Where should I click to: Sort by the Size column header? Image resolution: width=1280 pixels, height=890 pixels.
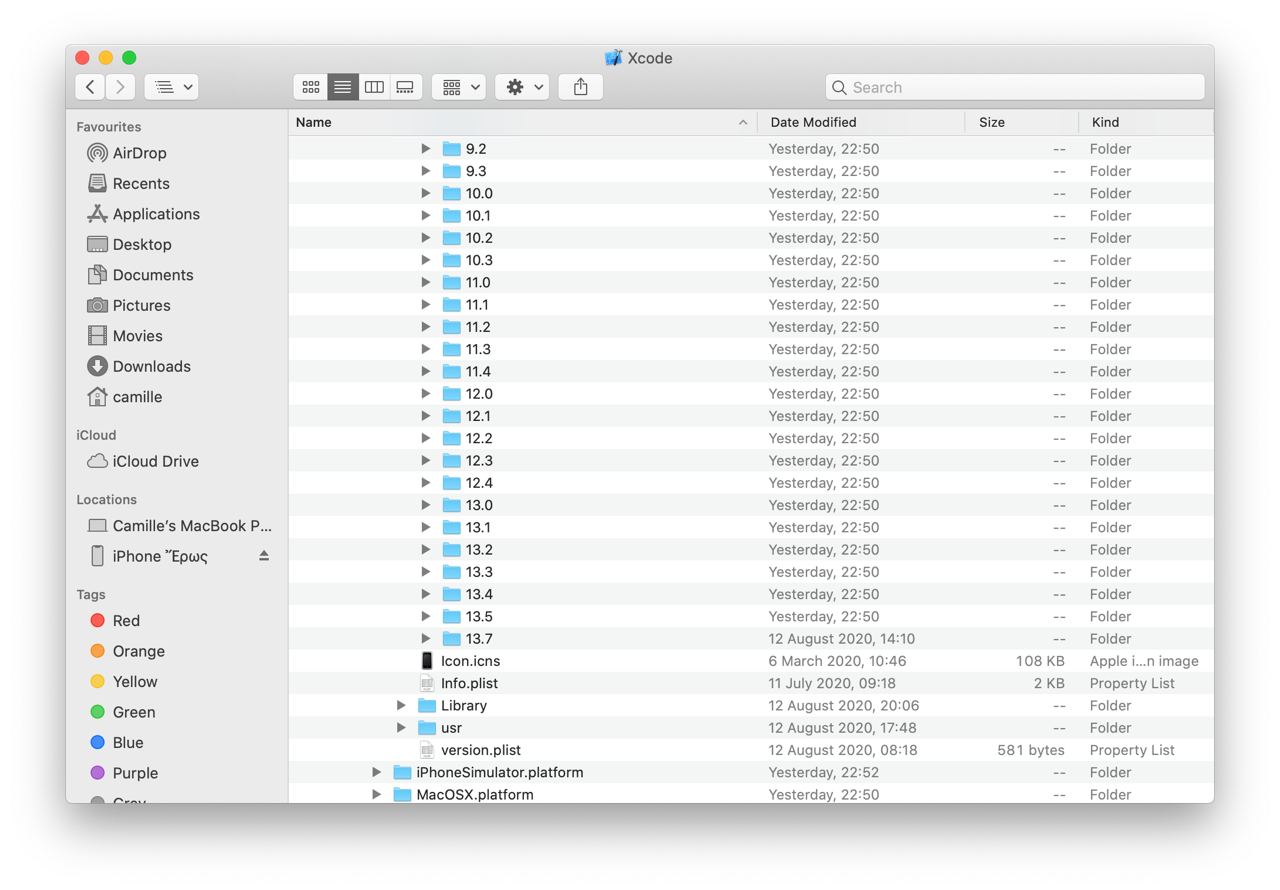pos(1021,122)
